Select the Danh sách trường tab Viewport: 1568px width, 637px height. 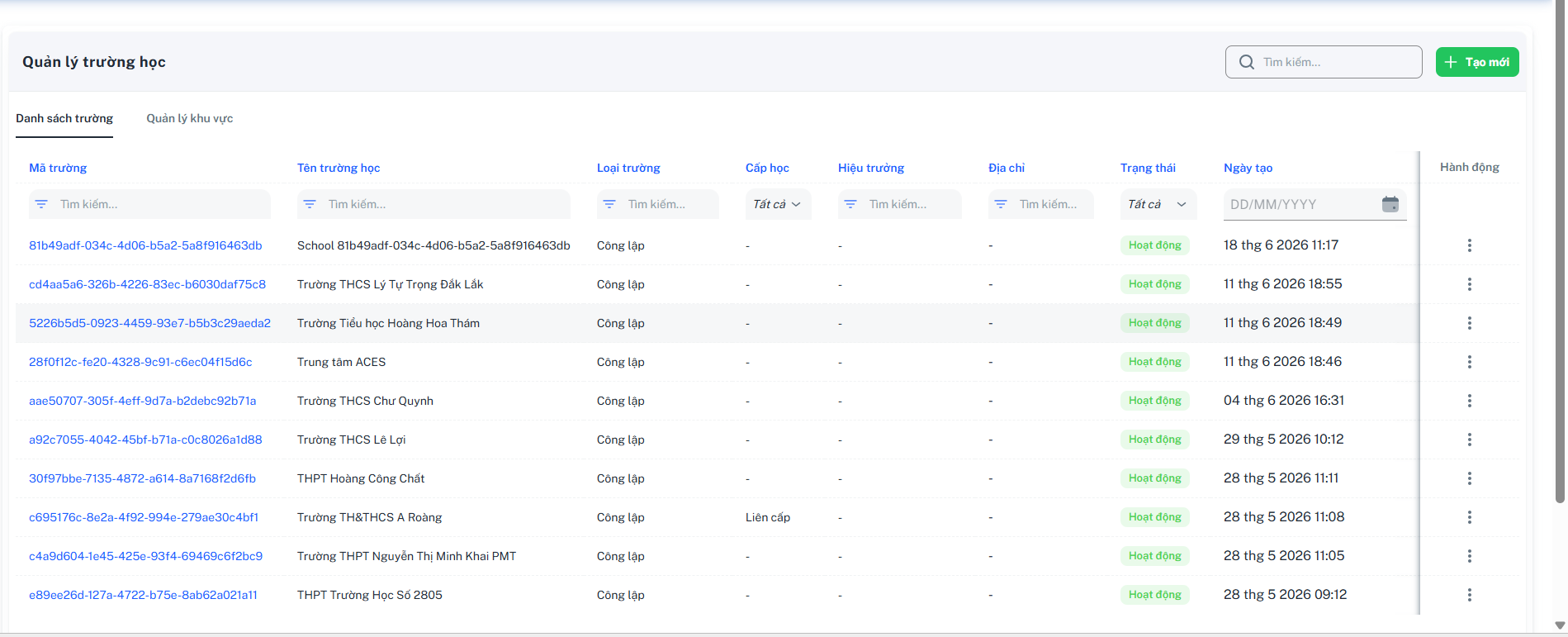64,118
